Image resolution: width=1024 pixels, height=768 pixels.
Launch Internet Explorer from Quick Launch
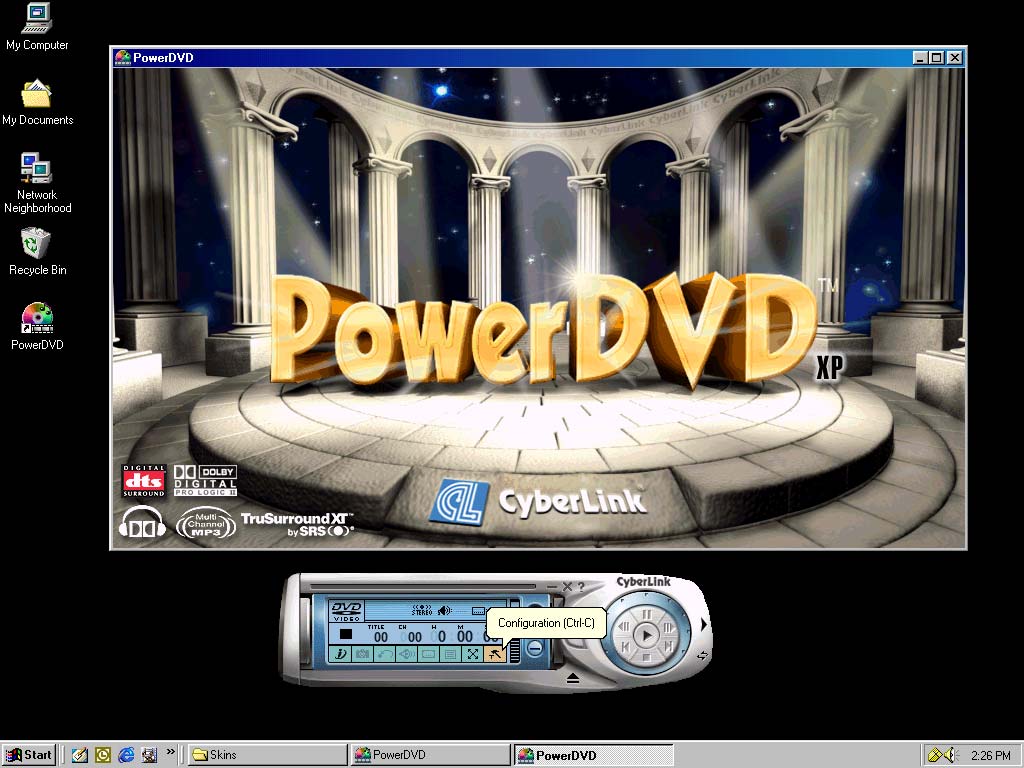(126, 755)
